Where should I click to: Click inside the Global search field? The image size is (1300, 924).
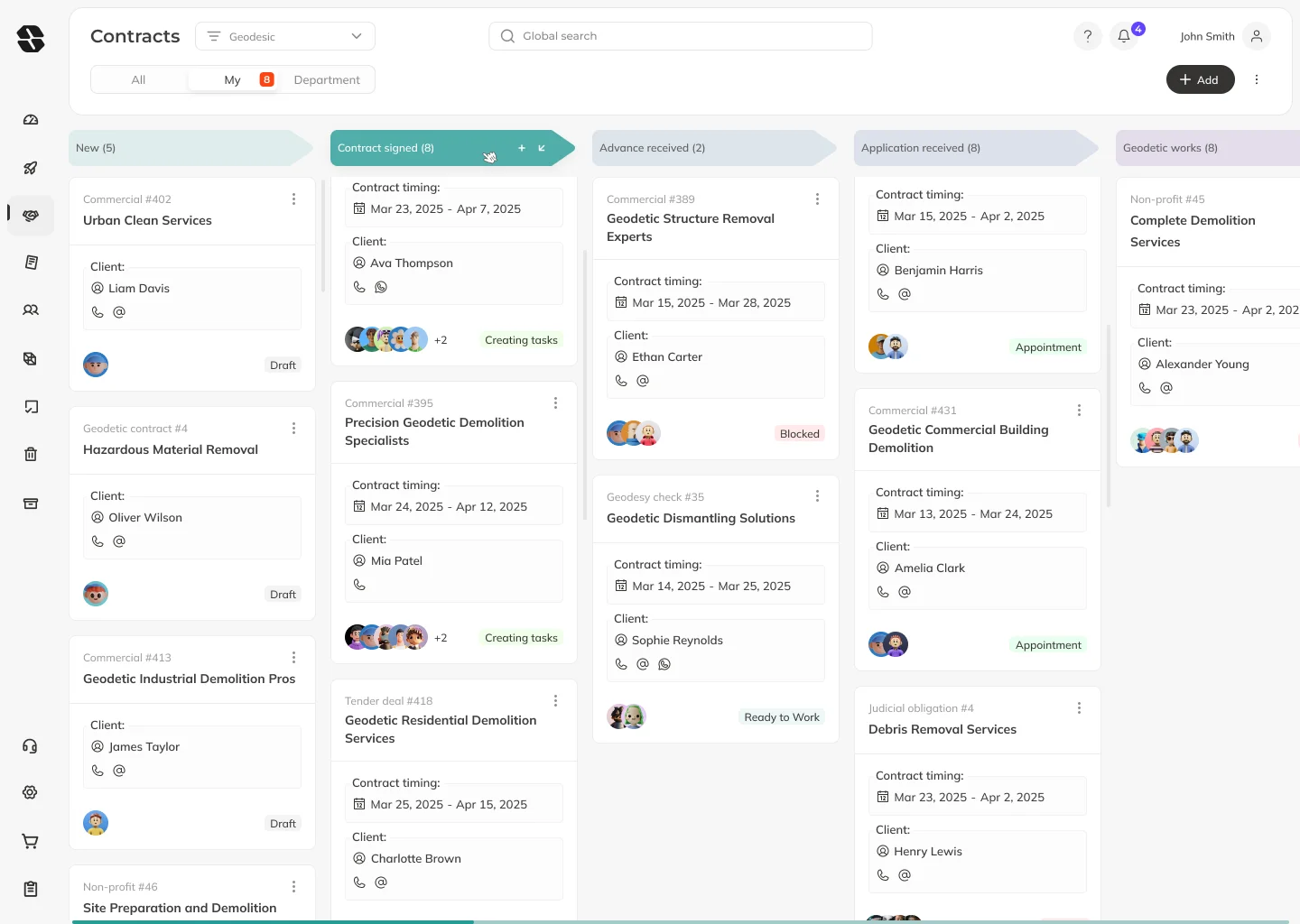pos(680,35)
